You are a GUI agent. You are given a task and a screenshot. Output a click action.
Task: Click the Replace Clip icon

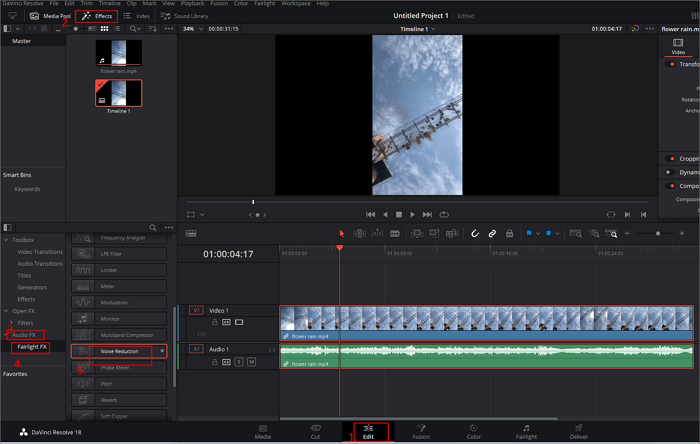[x=452, y=233]
